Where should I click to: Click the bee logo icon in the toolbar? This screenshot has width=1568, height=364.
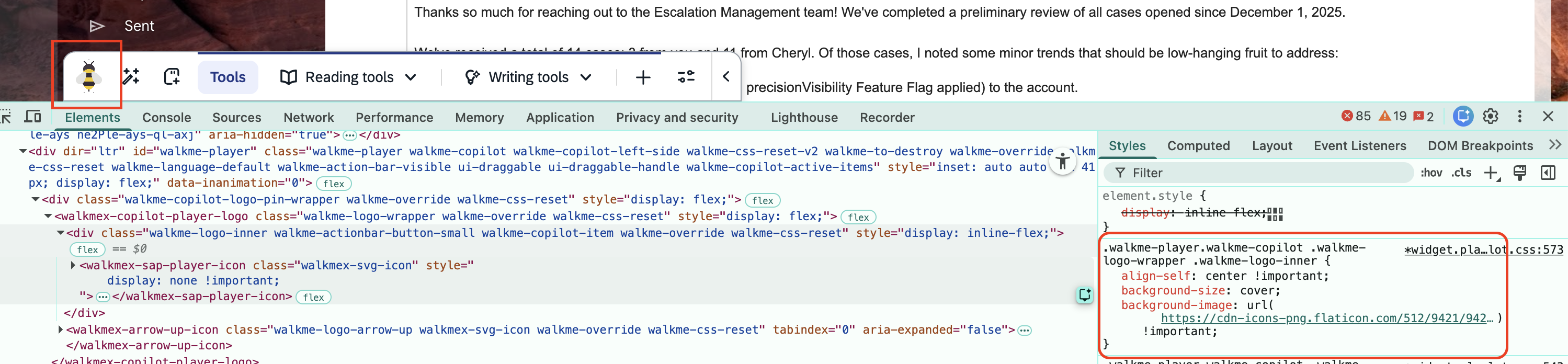pos(89,77)
